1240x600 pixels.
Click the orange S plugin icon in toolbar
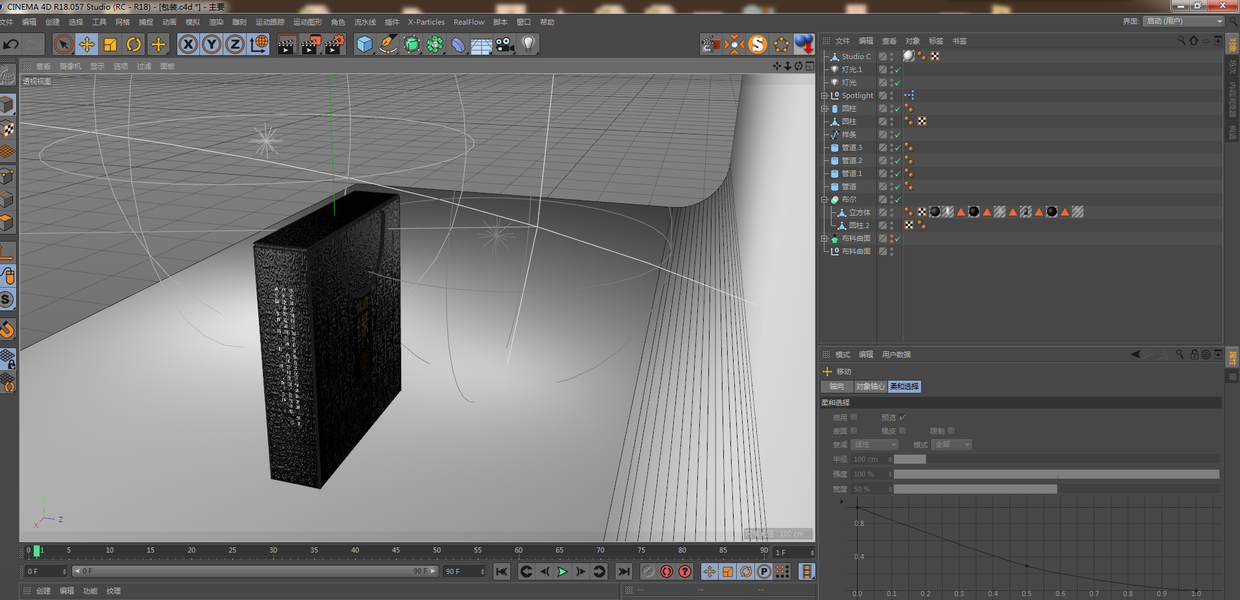758,44
